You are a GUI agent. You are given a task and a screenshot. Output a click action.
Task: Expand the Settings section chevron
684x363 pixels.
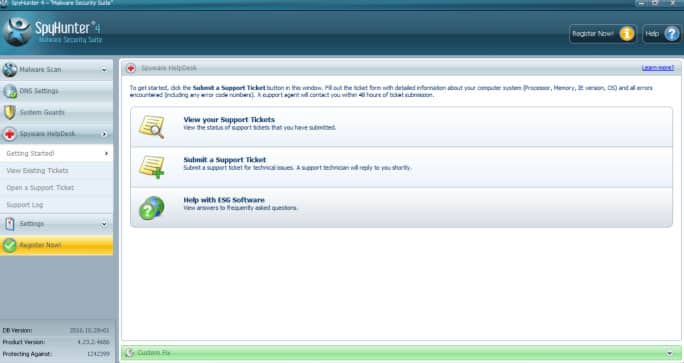click(104, 224)
